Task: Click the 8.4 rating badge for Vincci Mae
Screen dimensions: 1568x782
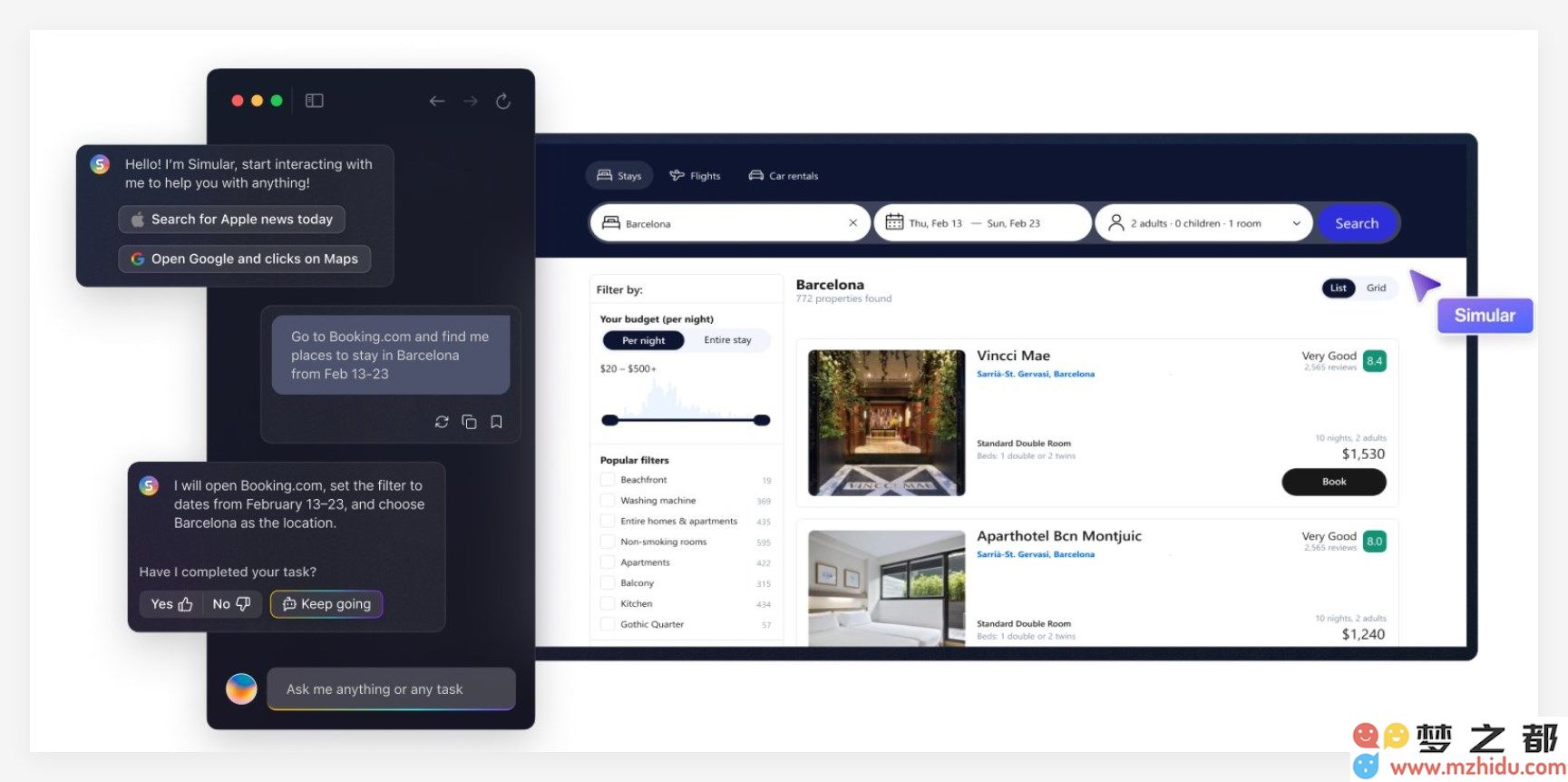Action: [1375, 361]
